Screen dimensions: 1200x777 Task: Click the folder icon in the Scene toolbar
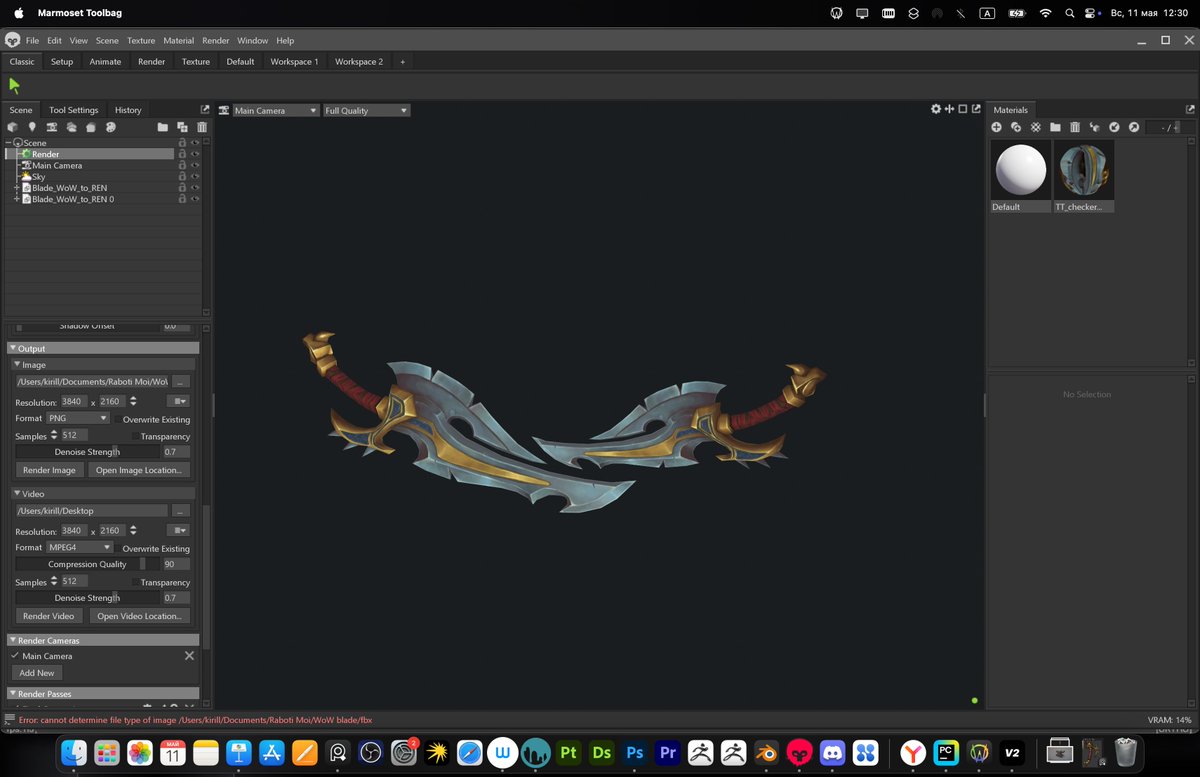point(162,127)
